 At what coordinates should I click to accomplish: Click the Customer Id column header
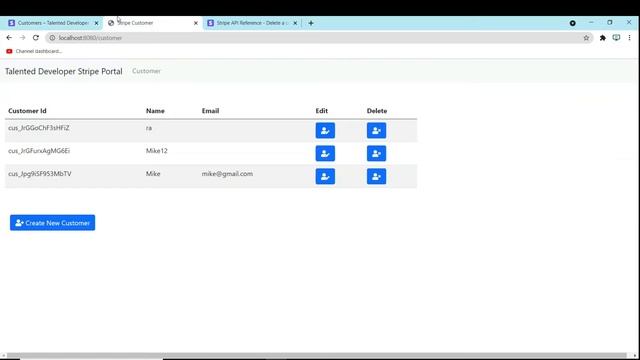[27, 111]
